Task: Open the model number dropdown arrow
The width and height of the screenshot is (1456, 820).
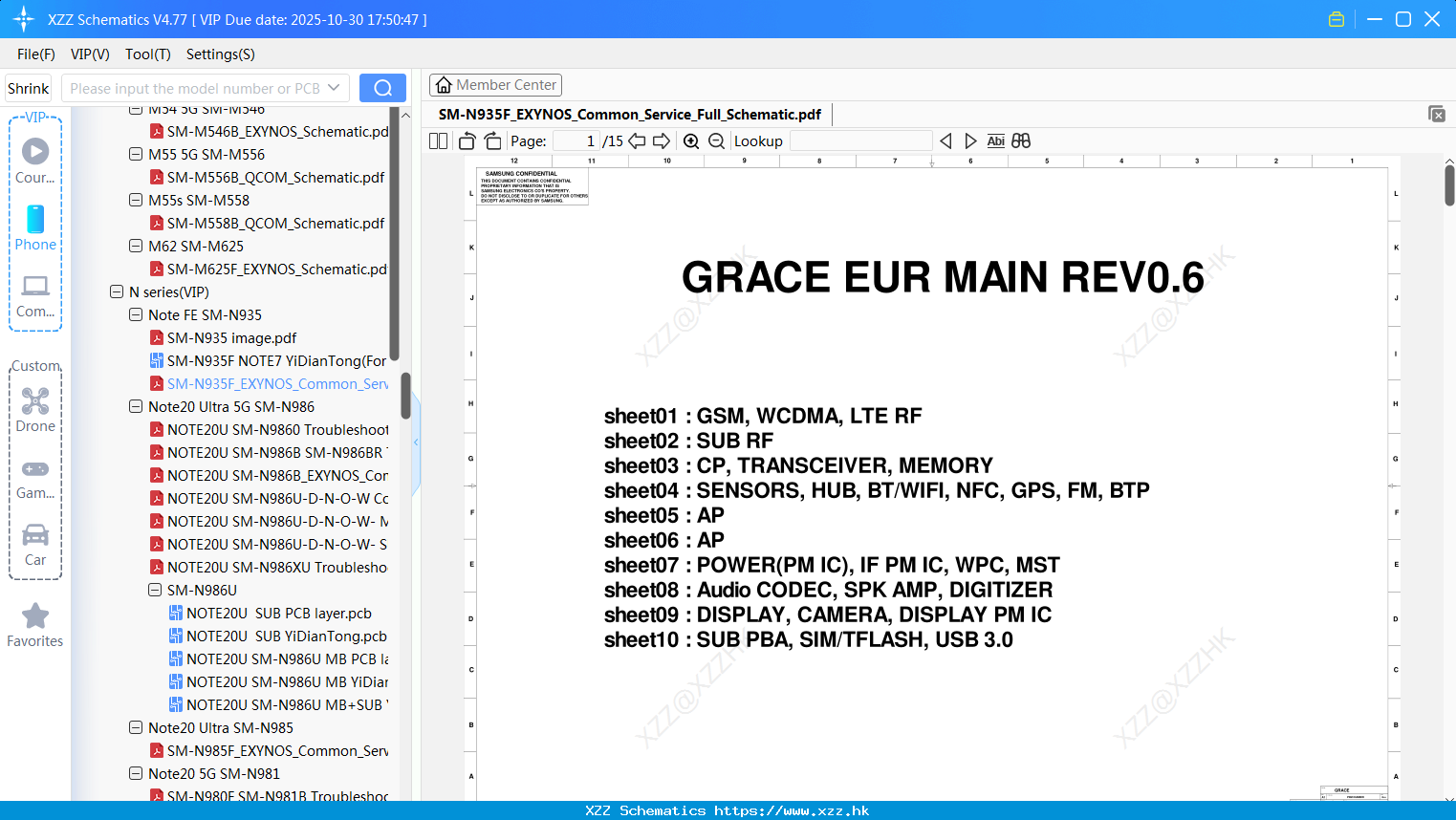Action: point(334,88)
